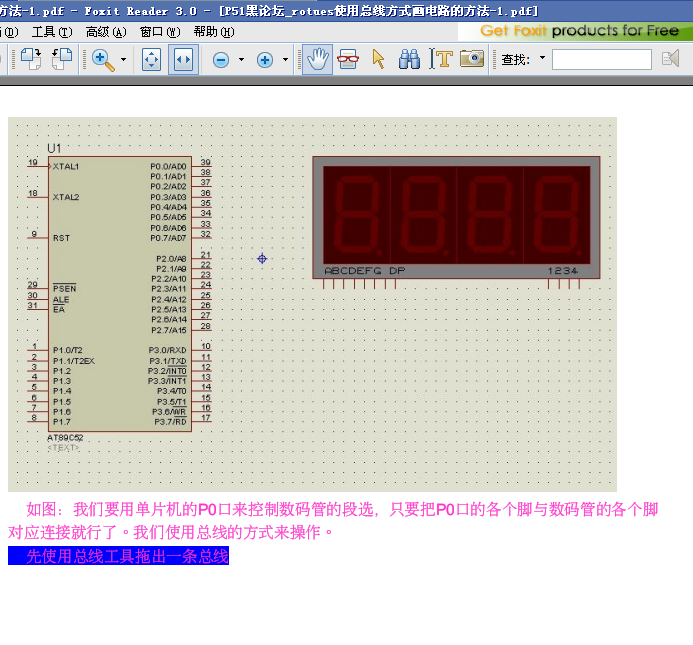The image size is (693, 645).
Task: Click the P3.7/RD pin label
Action: pos(170,422)
